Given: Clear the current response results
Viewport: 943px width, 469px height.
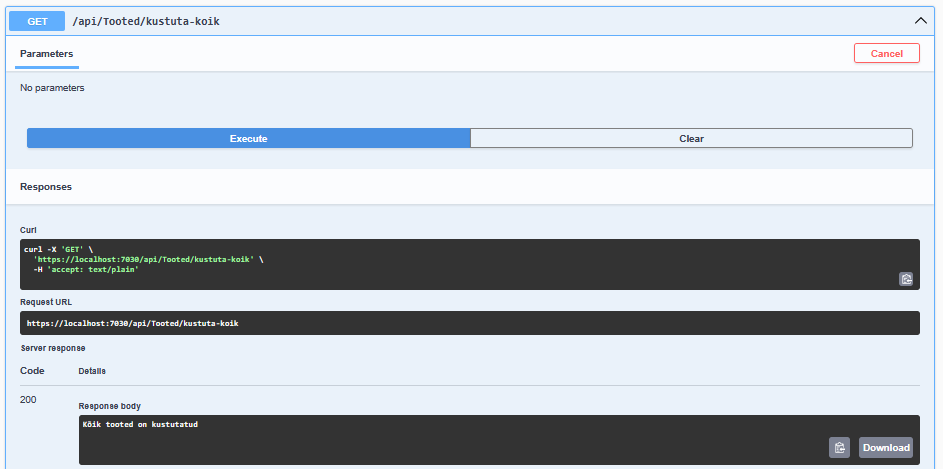Looking at the screenshot, I should 691,138.
